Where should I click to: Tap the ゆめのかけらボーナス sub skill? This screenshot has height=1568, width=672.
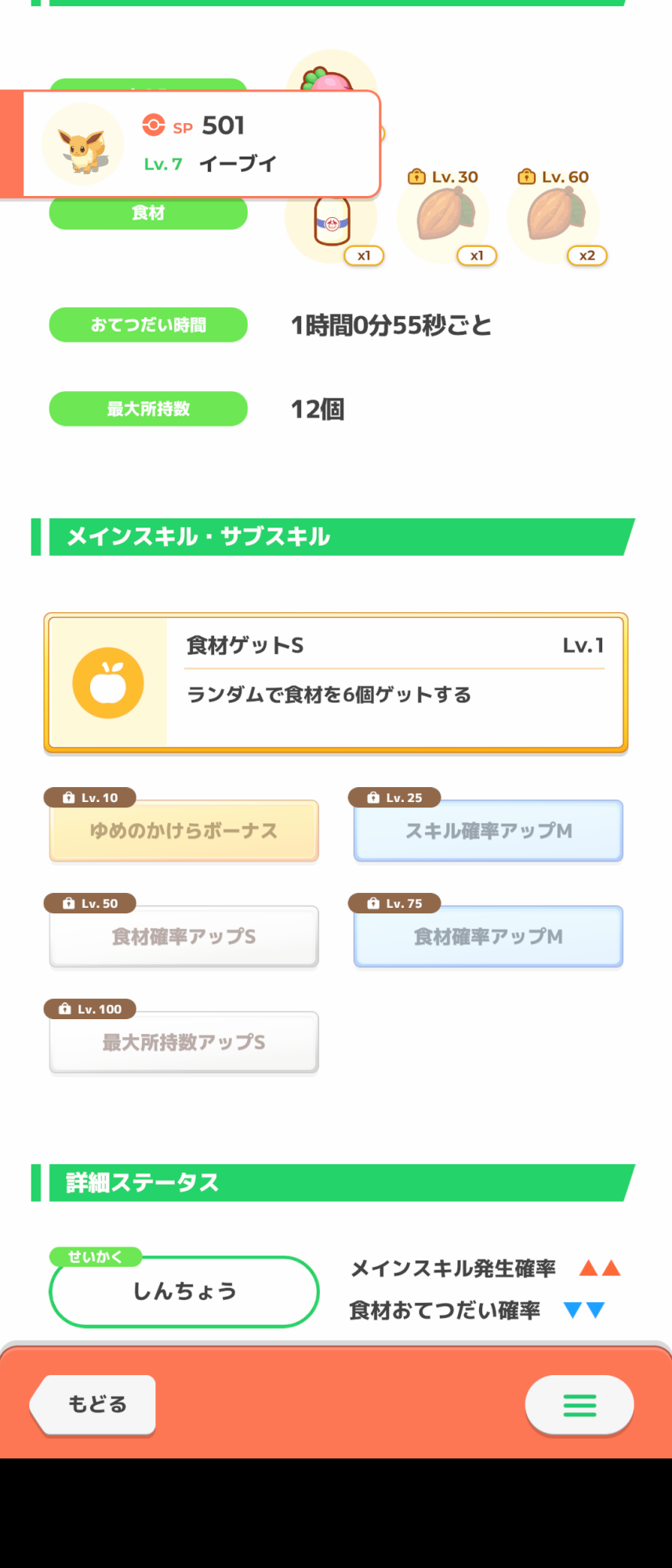point(183,831)
